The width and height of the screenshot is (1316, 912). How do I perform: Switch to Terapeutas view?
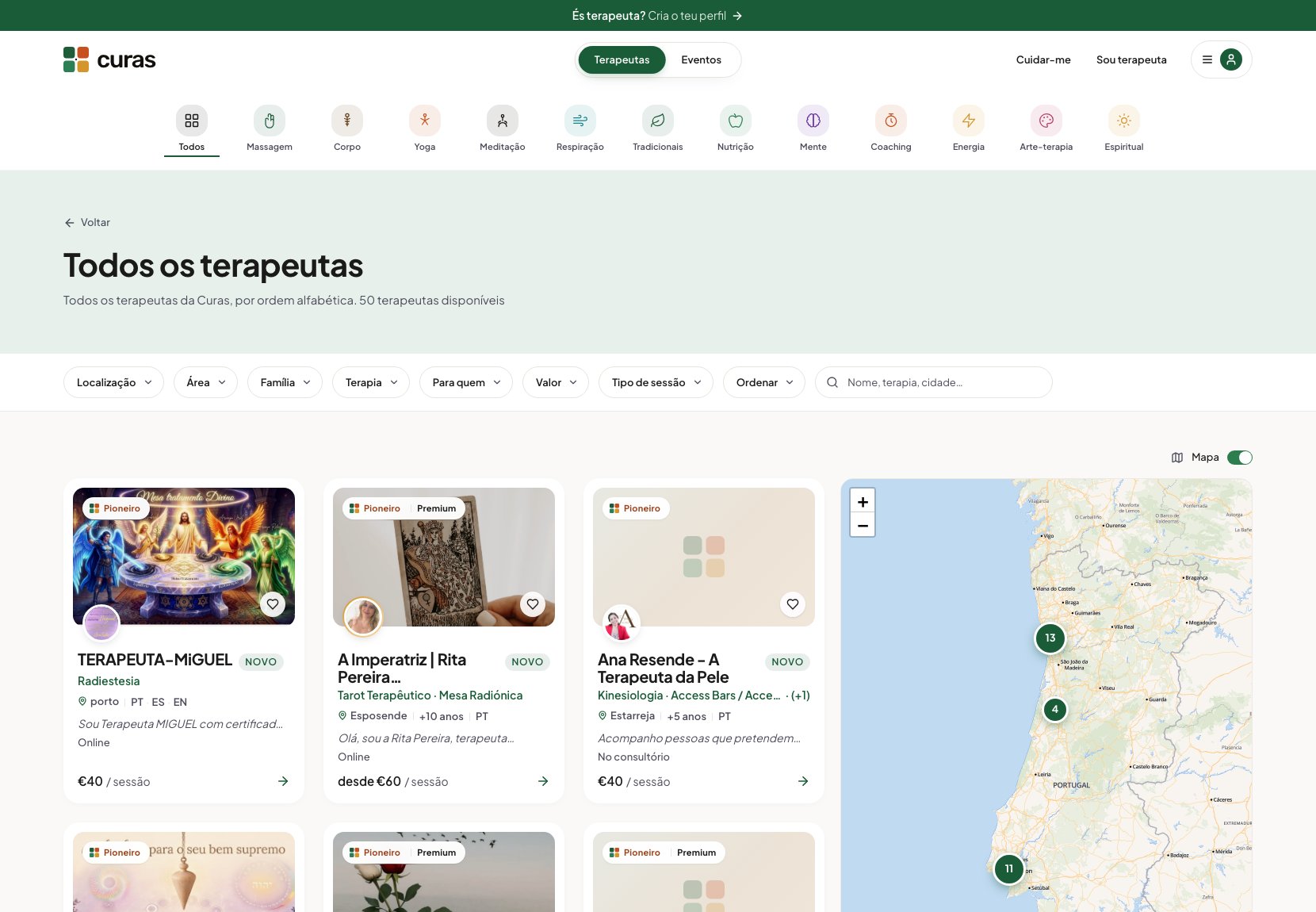(x=622, y=59)
